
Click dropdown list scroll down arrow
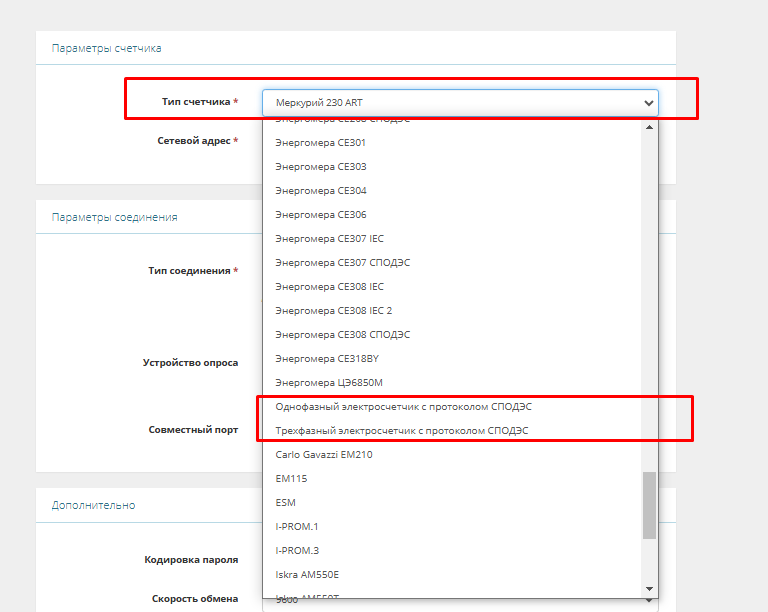point(649,589)
